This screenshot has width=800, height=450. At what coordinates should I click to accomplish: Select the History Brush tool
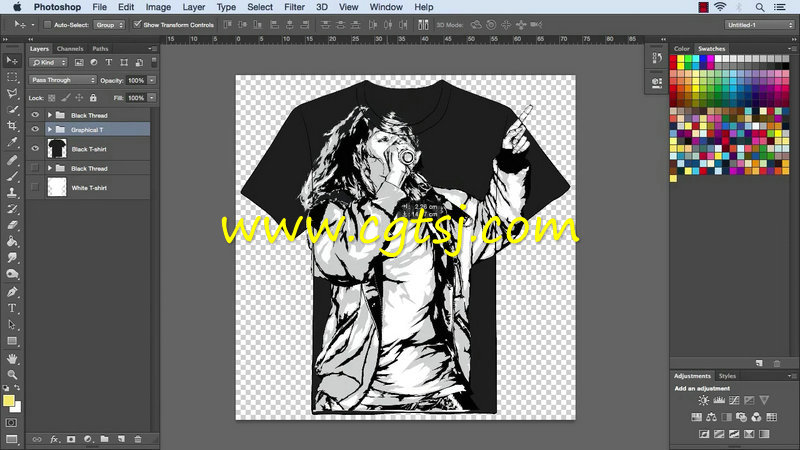pyautogui.click(x=12, y=209)
